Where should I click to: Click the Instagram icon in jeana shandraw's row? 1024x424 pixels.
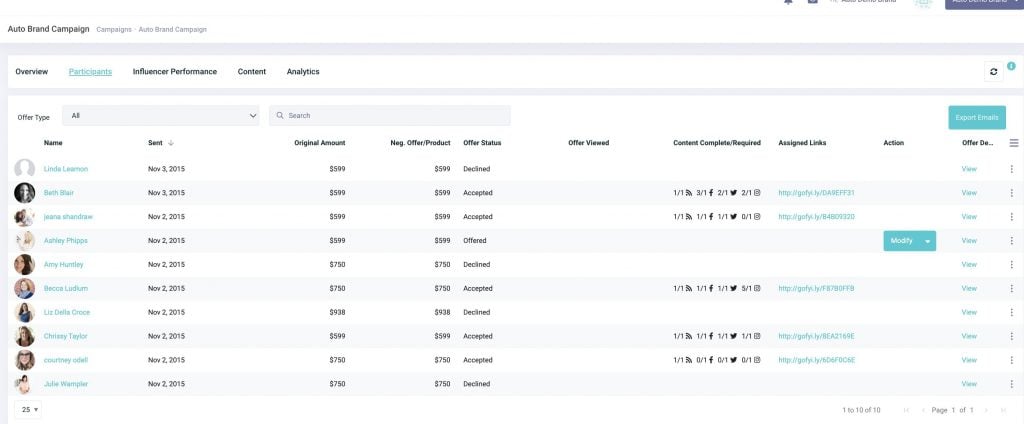(758, 216)
